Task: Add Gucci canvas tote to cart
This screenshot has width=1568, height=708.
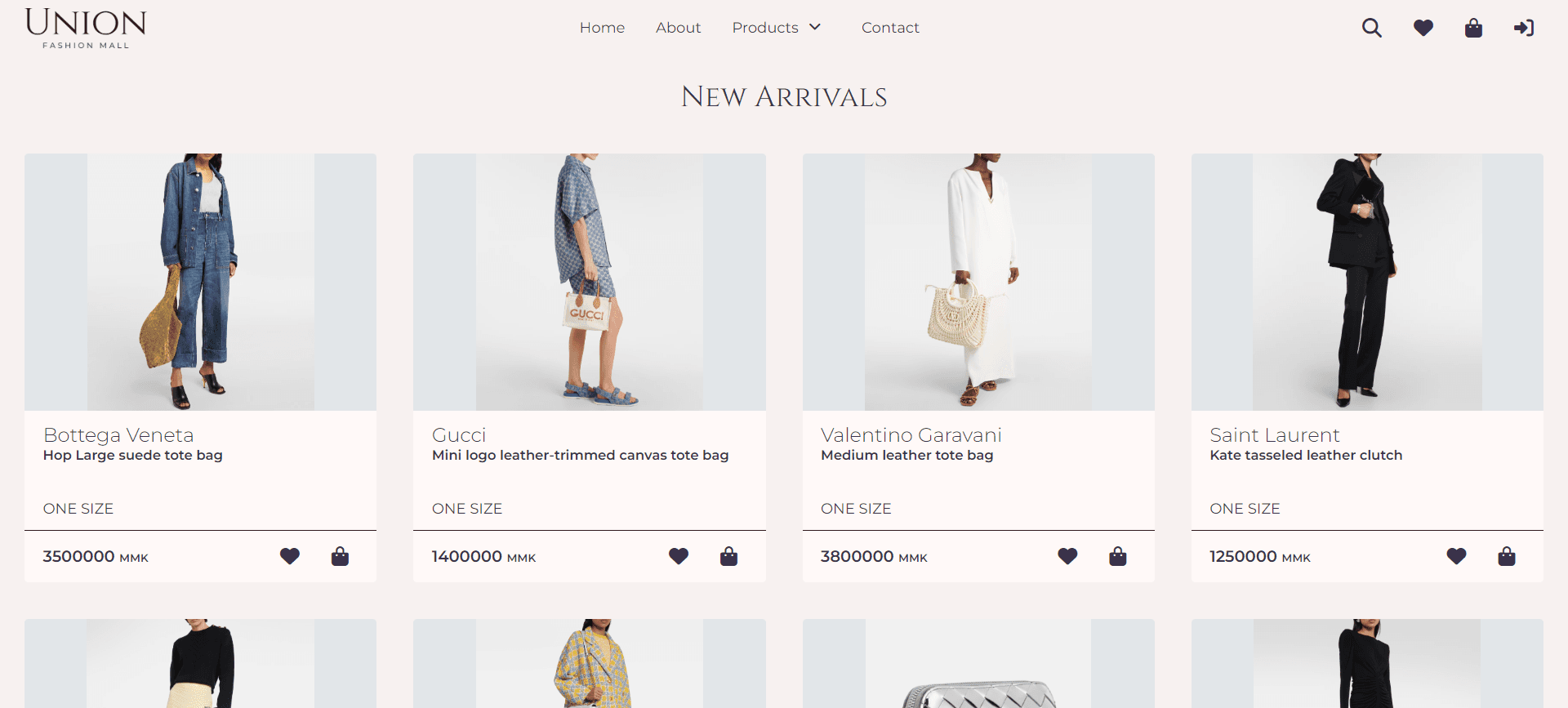Action: [x=728, y=556]
